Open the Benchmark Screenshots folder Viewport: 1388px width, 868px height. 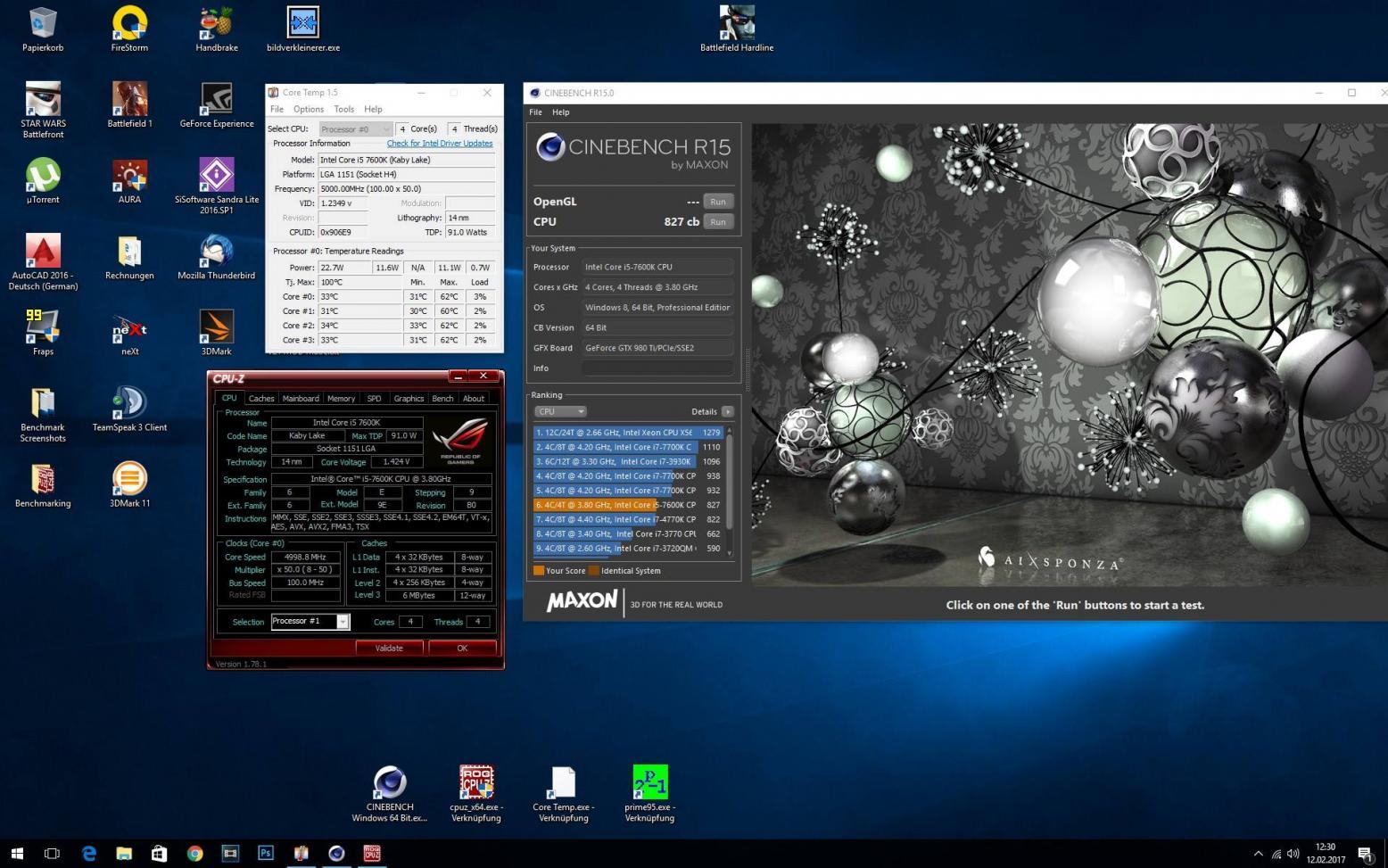(x=43, y=414)
